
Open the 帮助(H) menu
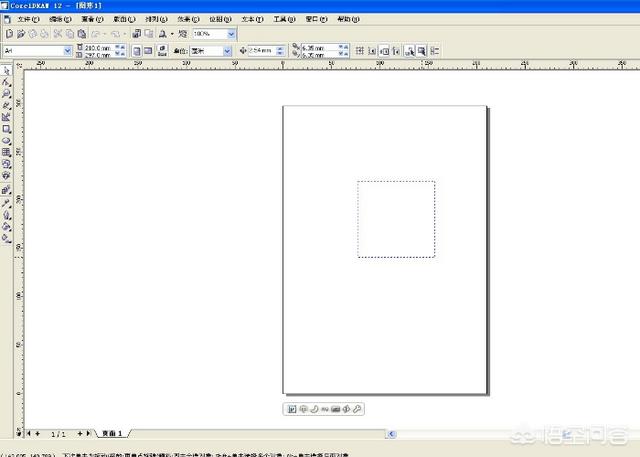pos(348,19)
